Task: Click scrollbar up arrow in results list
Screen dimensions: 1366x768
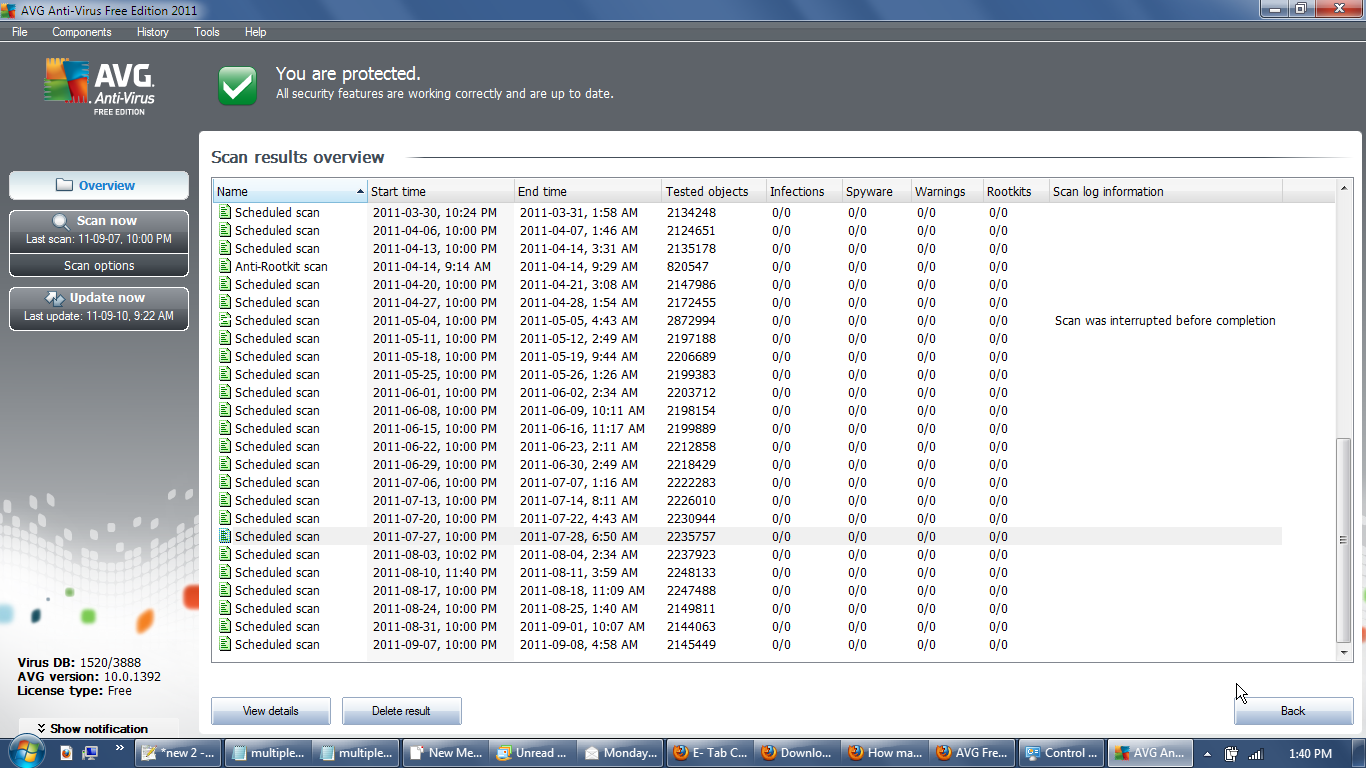Action: (1344, 189)
